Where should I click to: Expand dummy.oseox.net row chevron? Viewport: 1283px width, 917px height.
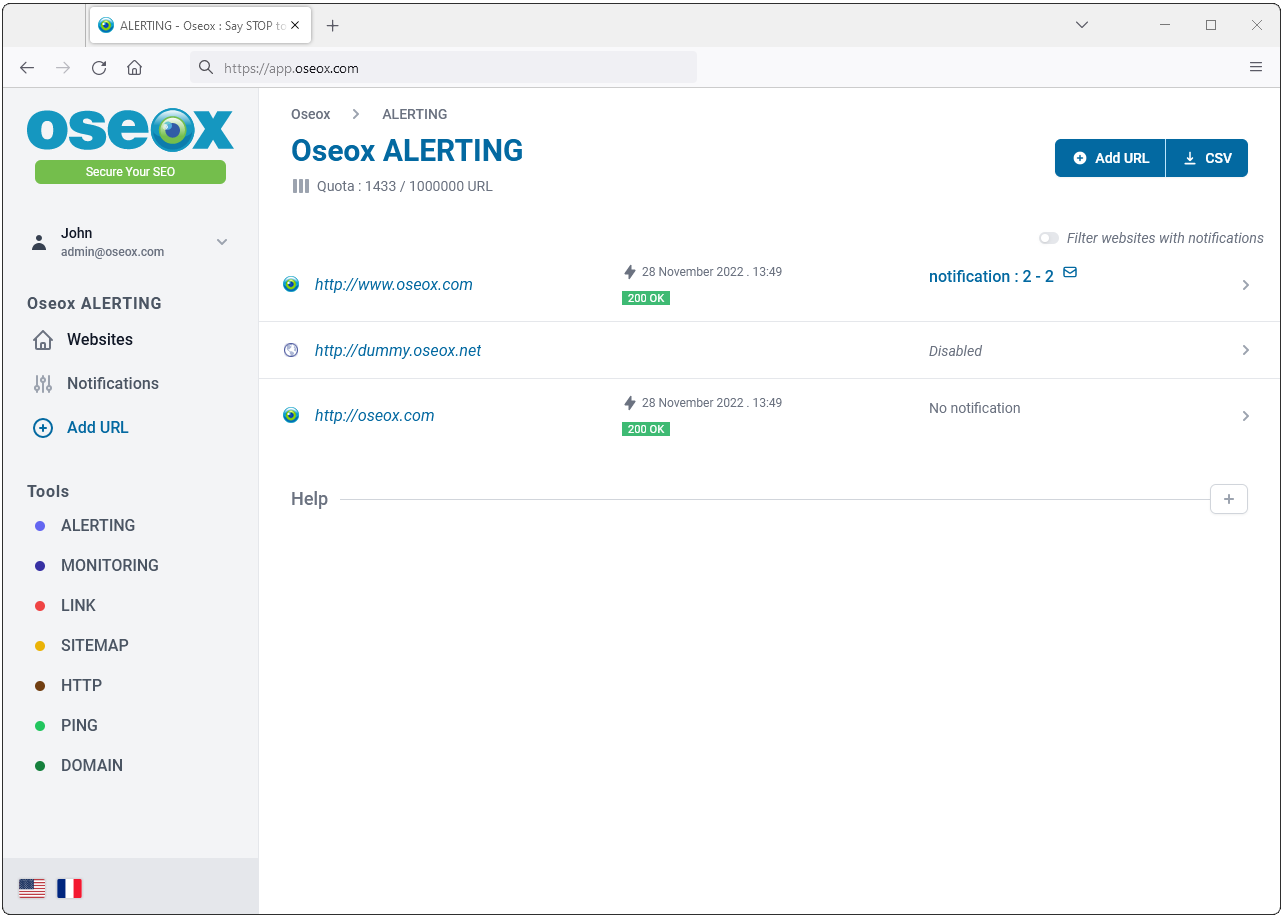pos(1246,350)
